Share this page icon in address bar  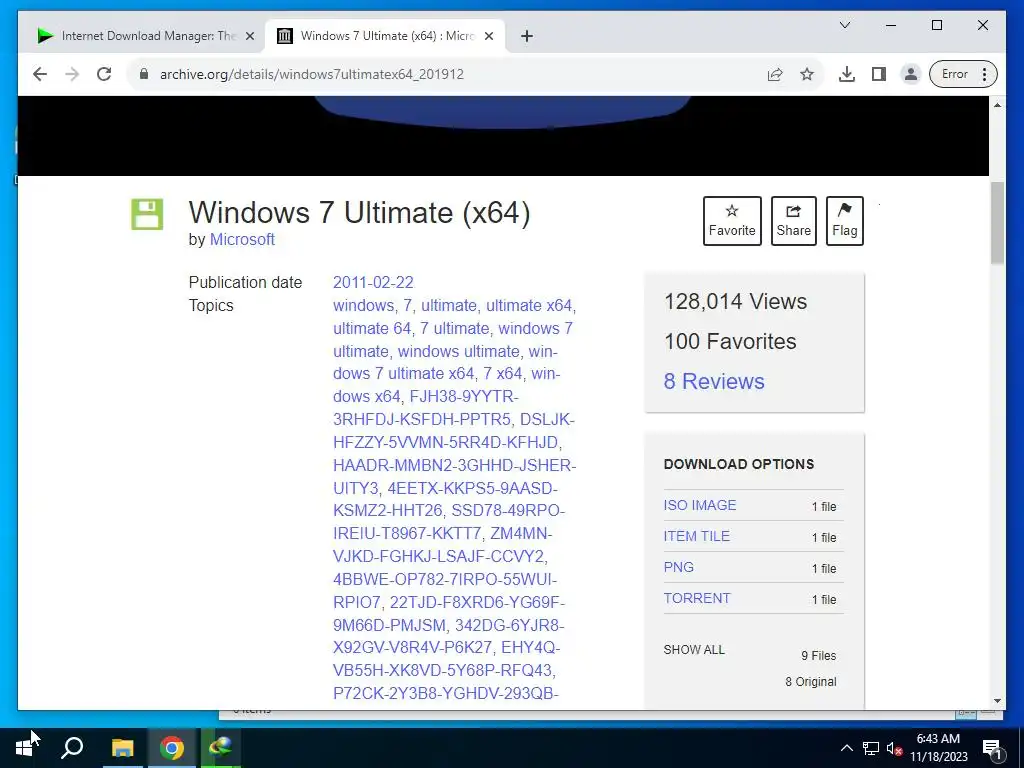775,74
